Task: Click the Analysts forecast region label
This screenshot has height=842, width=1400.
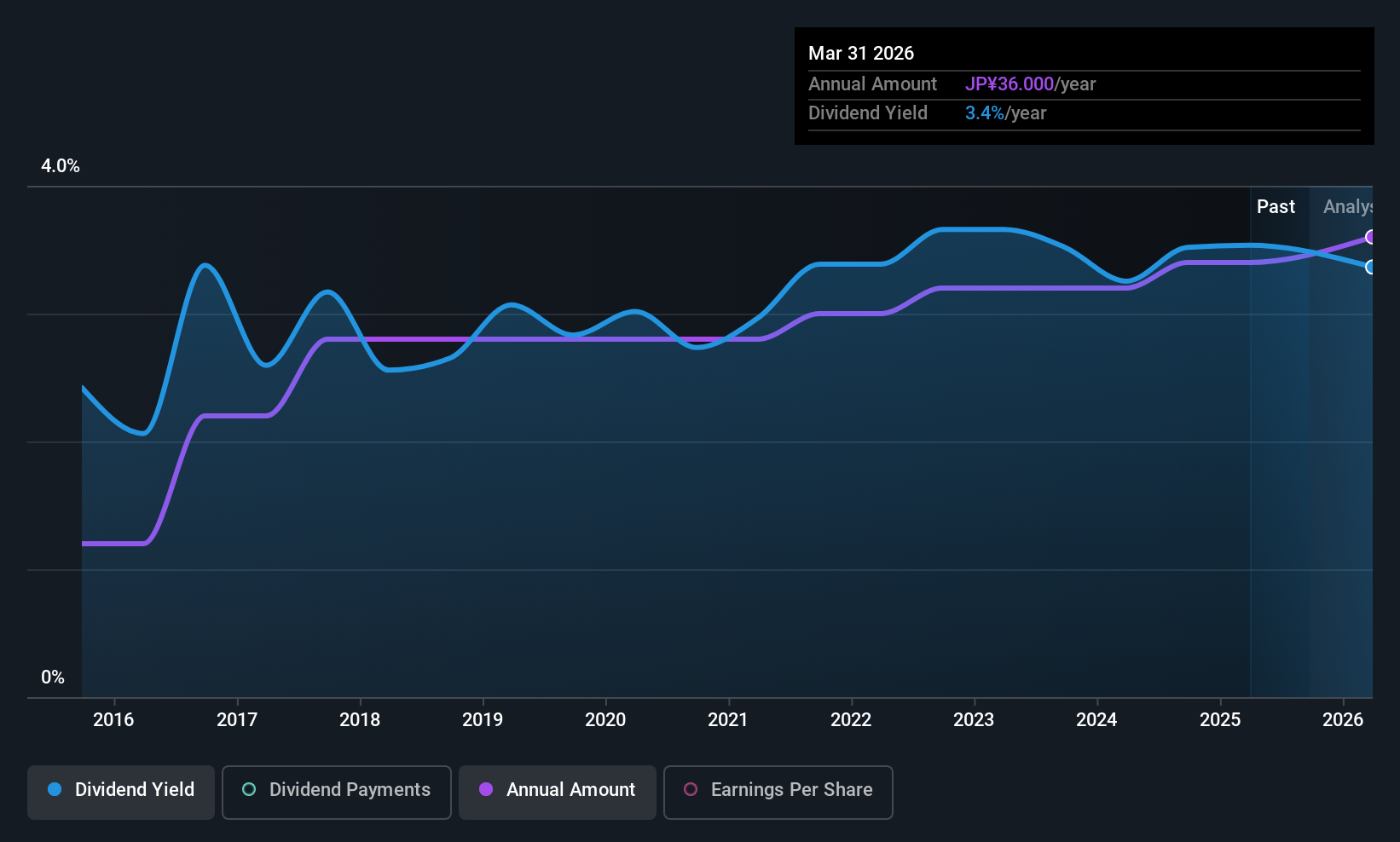Action: (1348, 206)
